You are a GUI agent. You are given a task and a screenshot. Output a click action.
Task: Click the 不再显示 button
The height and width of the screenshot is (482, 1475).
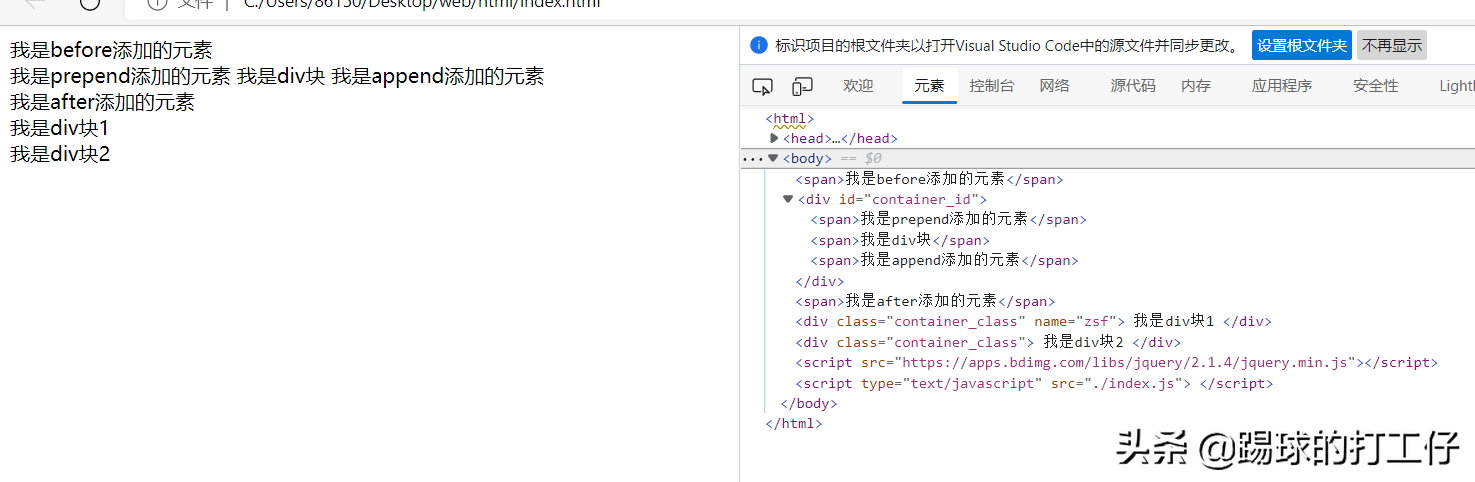pos(1392,45)
